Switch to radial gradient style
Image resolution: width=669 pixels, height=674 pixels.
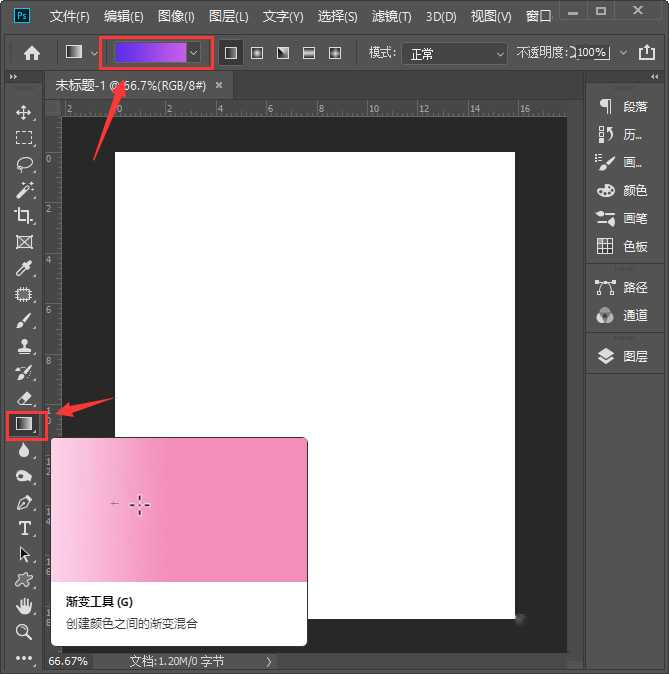pyautogui.click(x=257, y=53)
